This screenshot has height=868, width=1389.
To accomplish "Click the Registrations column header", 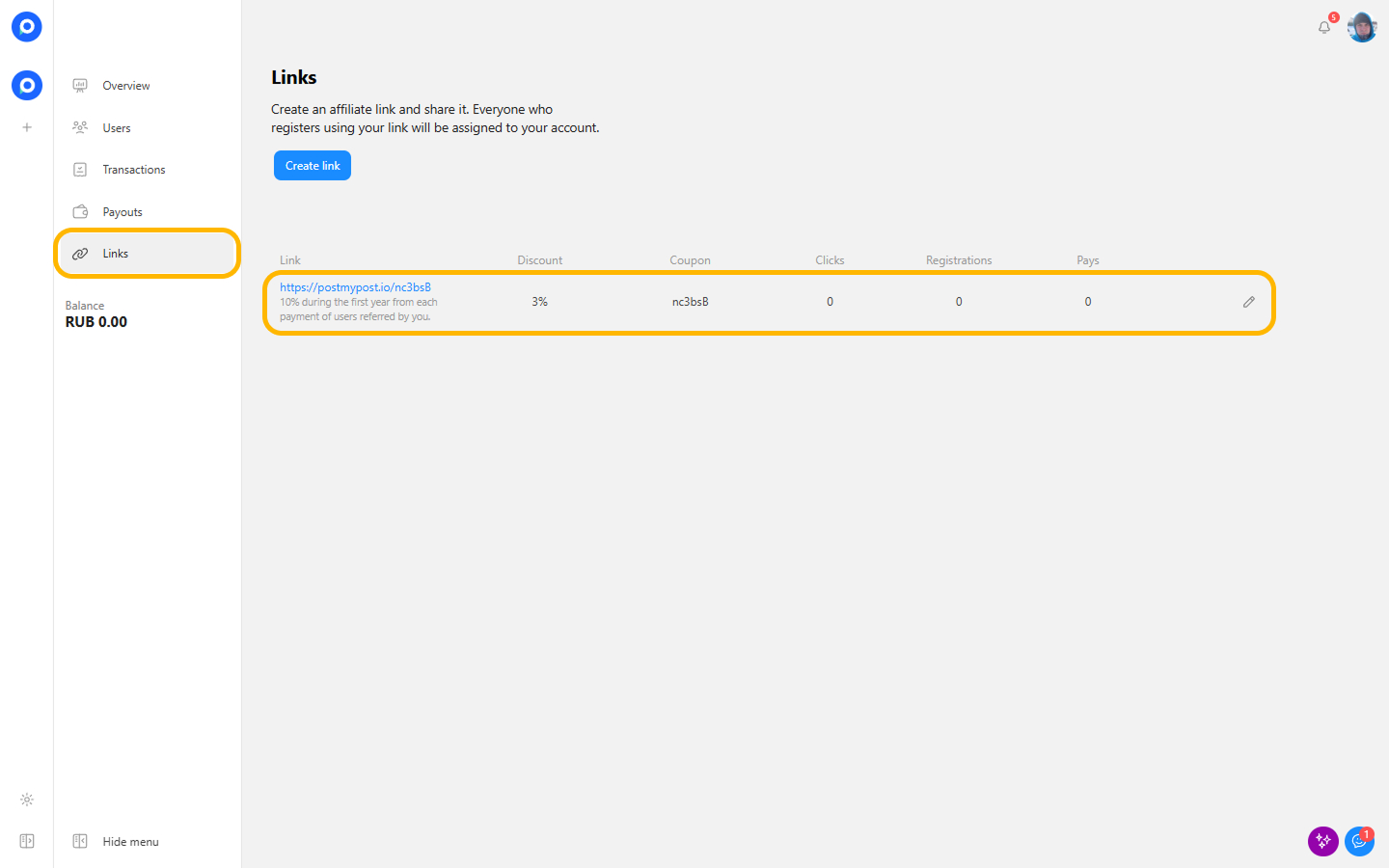I will (958, 260).
